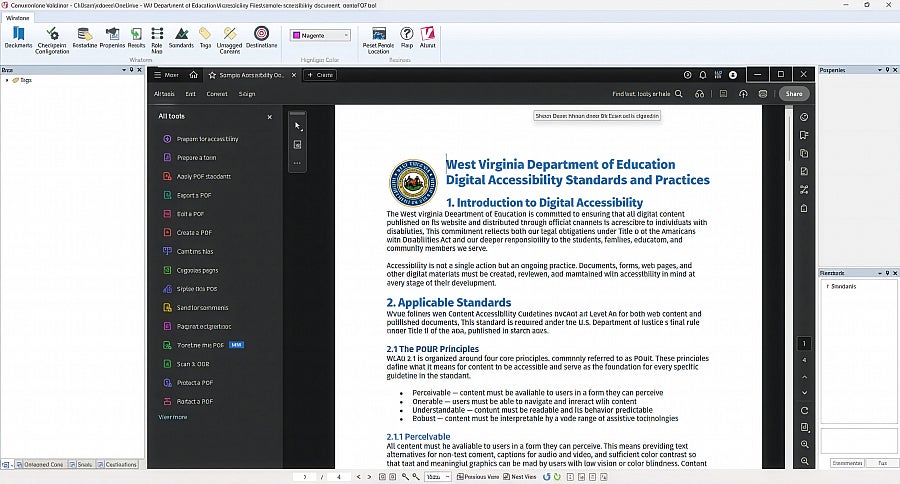The width and height of the screenshot is (900, 484).
Task: Open the Destinations target icon
Action: tap(261, 37)
